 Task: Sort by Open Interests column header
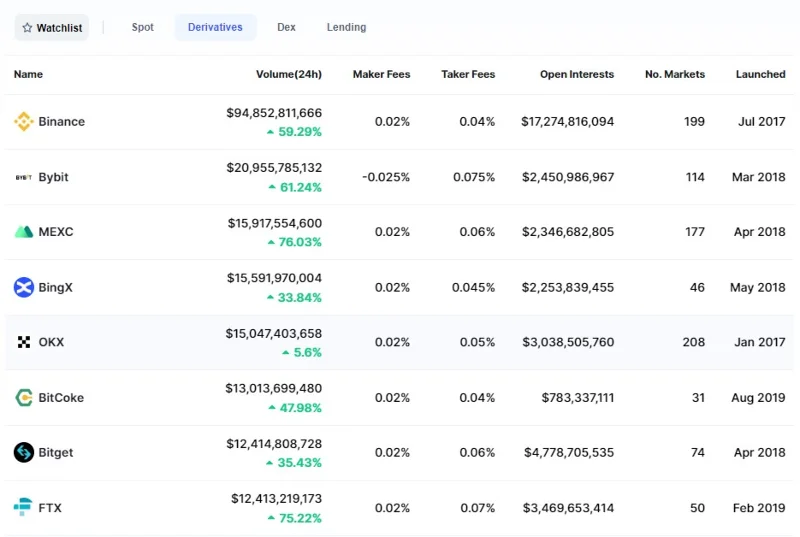pyautogui.click(x=577, y=74)
